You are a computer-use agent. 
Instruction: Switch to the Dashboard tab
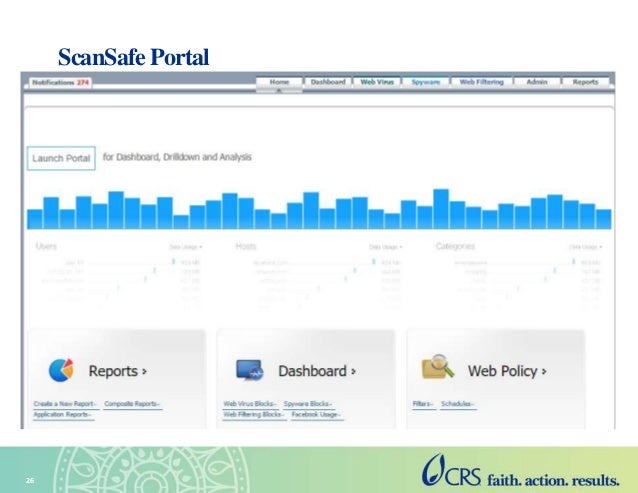328,82
